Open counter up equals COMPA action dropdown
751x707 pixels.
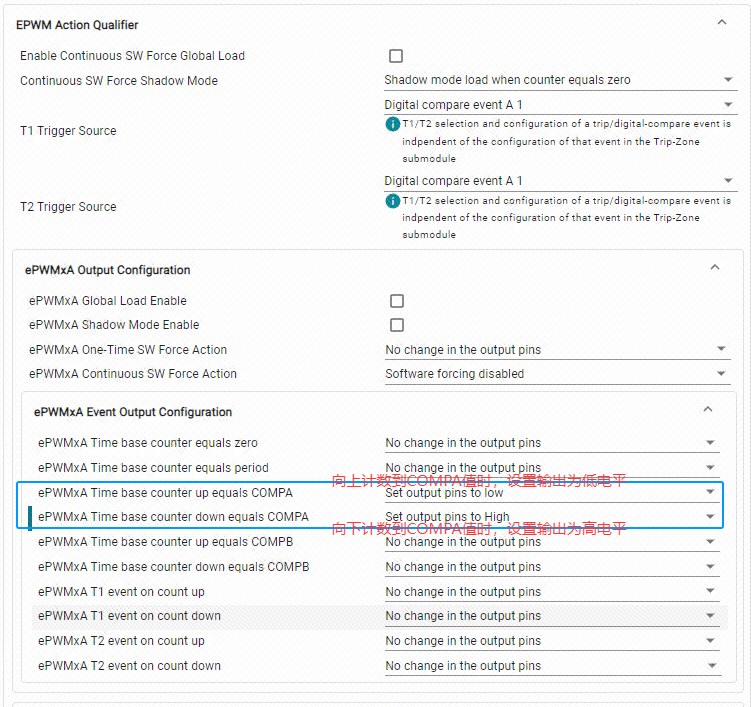(552, 493)
